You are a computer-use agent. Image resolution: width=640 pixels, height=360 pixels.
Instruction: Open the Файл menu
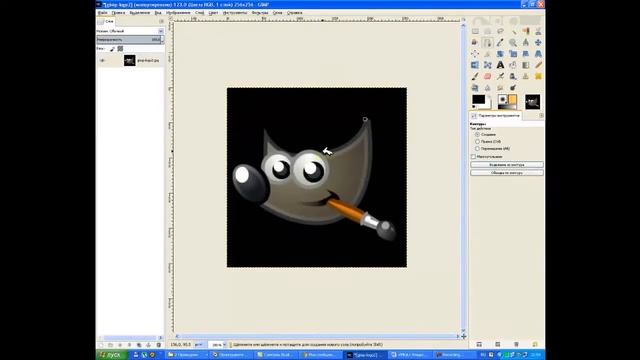102,13
